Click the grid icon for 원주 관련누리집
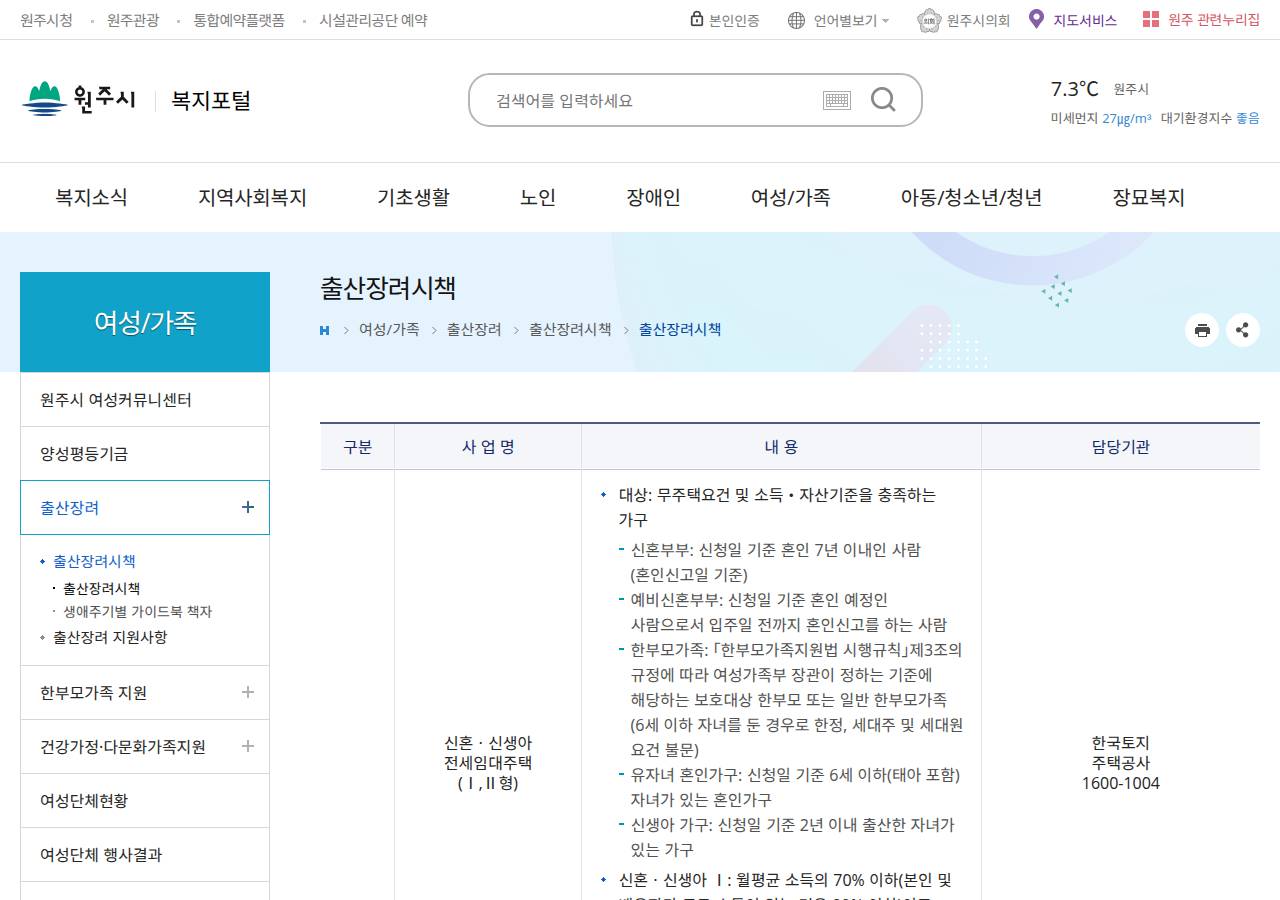 pyautogui.click(x=1151, y=19)
